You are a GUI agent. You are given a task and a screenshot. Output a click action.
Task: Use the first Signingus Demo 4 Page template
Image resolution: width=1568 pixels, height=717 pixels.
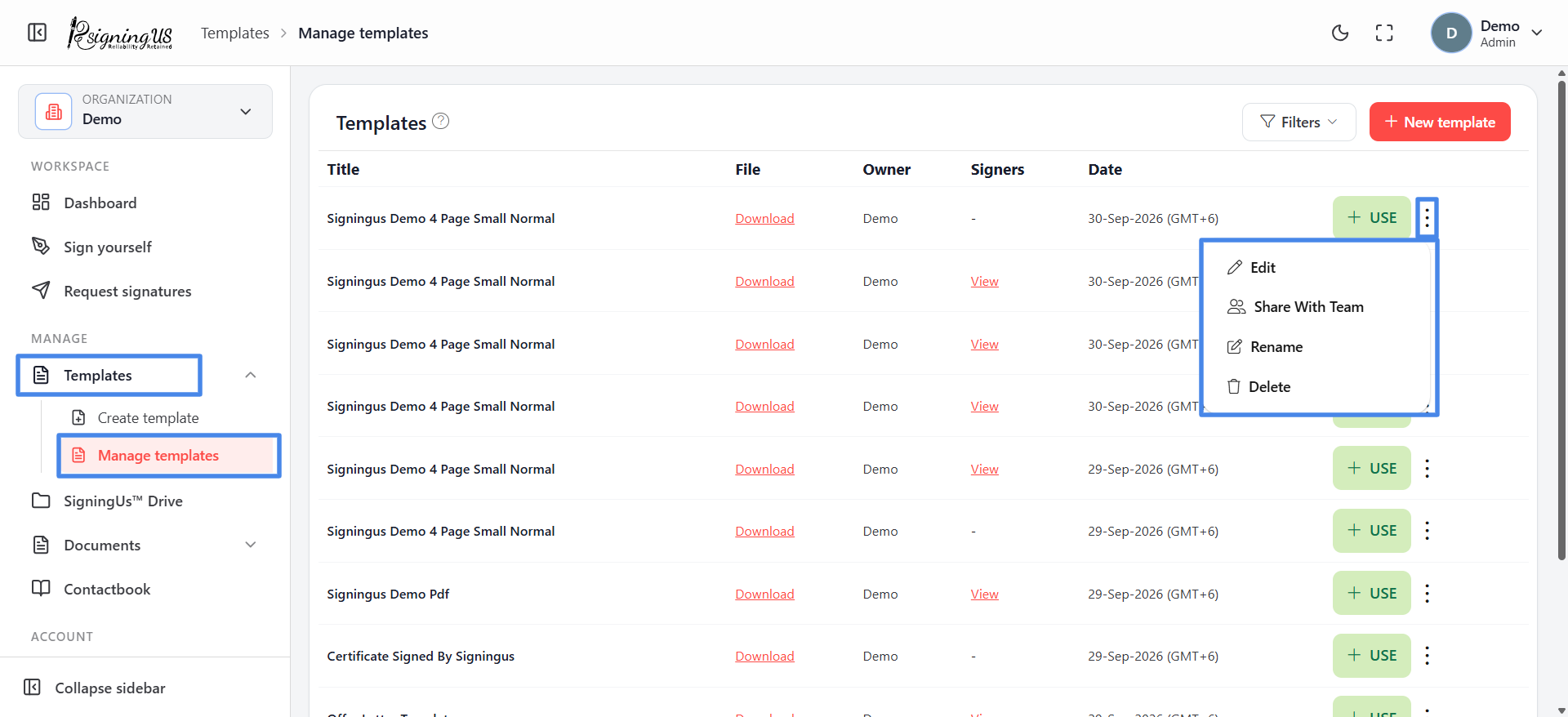1372,218
